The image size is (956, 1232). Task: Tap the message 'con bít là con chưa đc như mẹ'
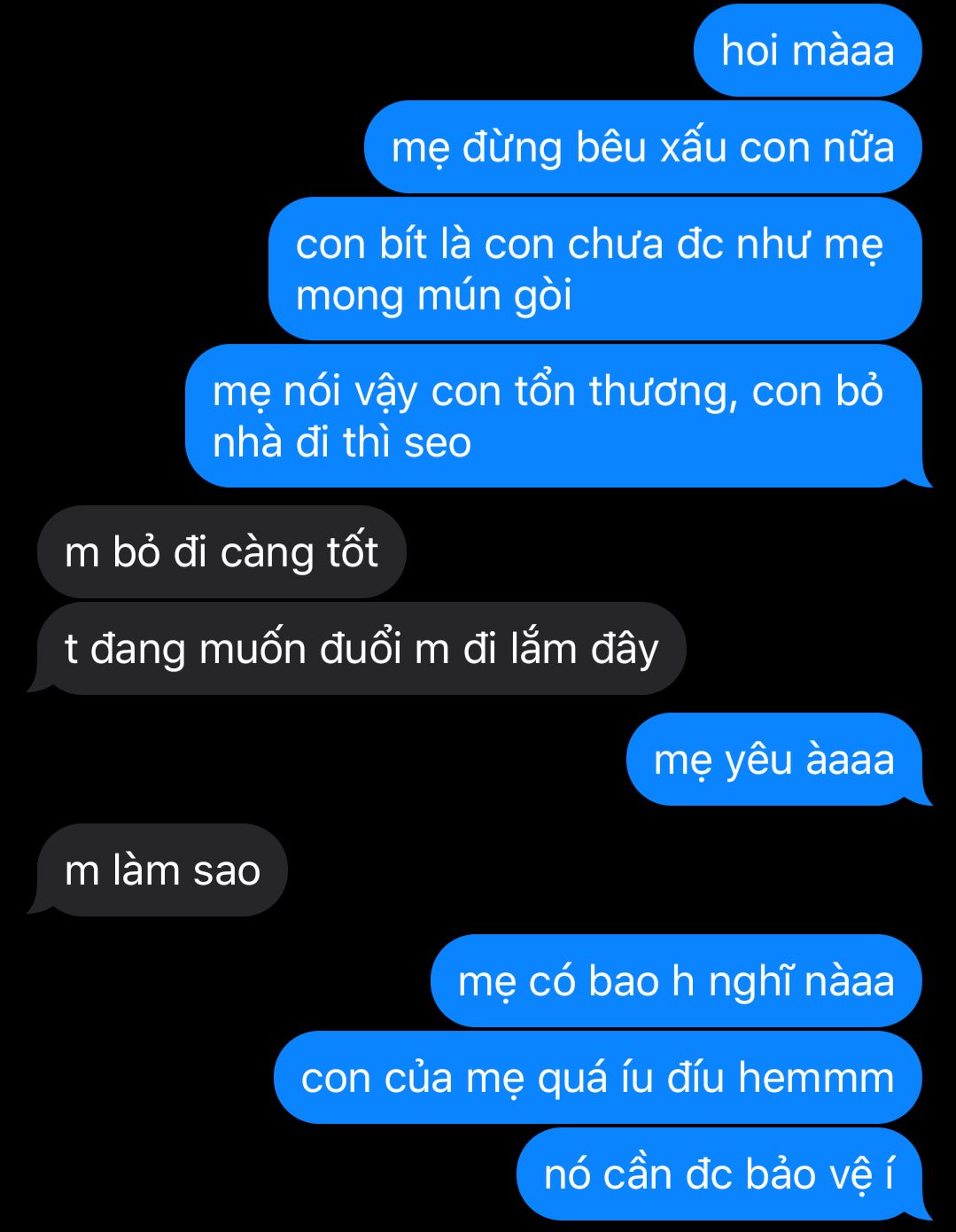pyautogui.click(x=595, y=269)
